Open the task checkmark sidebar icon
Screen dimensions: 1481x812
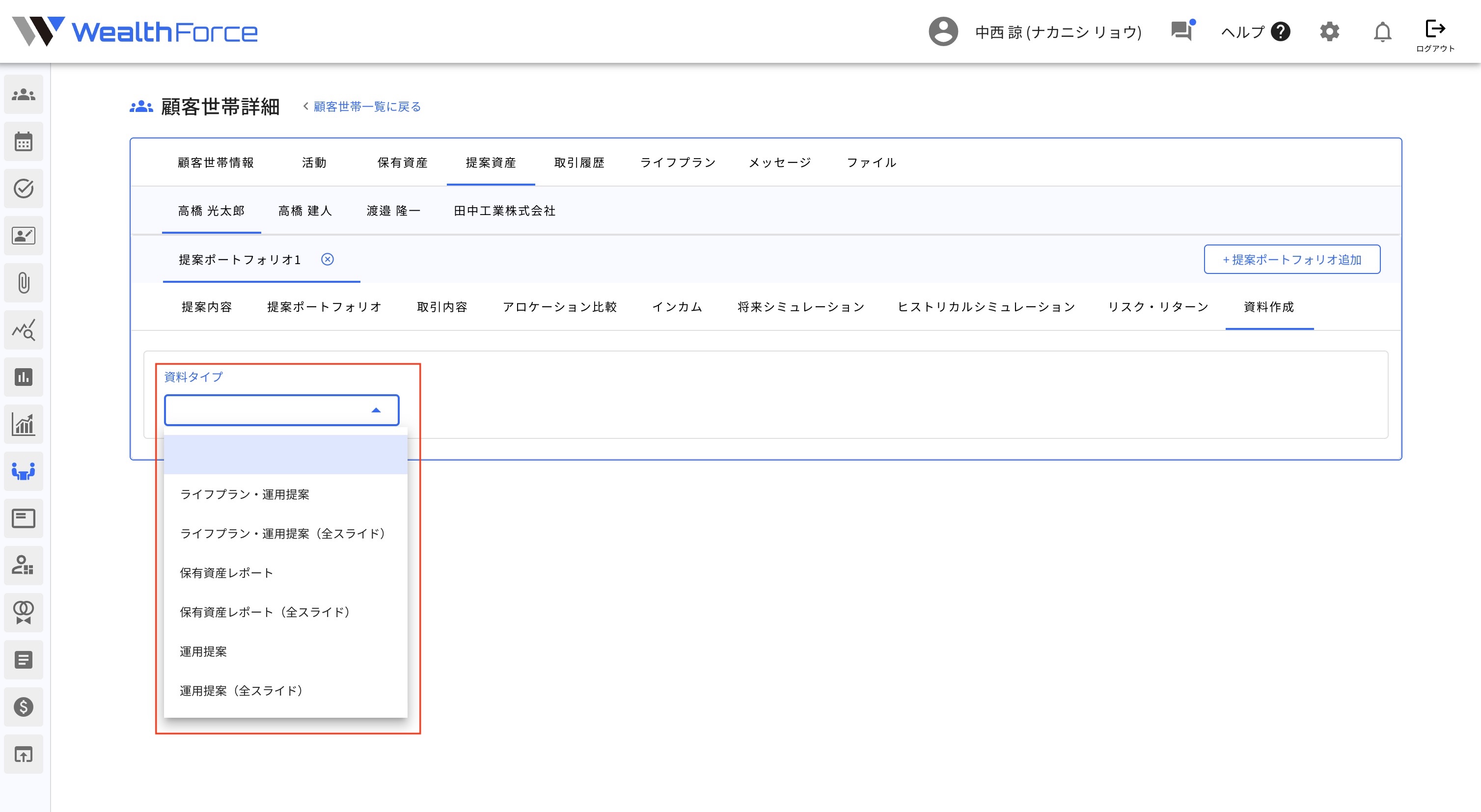(x=24, y=189)
